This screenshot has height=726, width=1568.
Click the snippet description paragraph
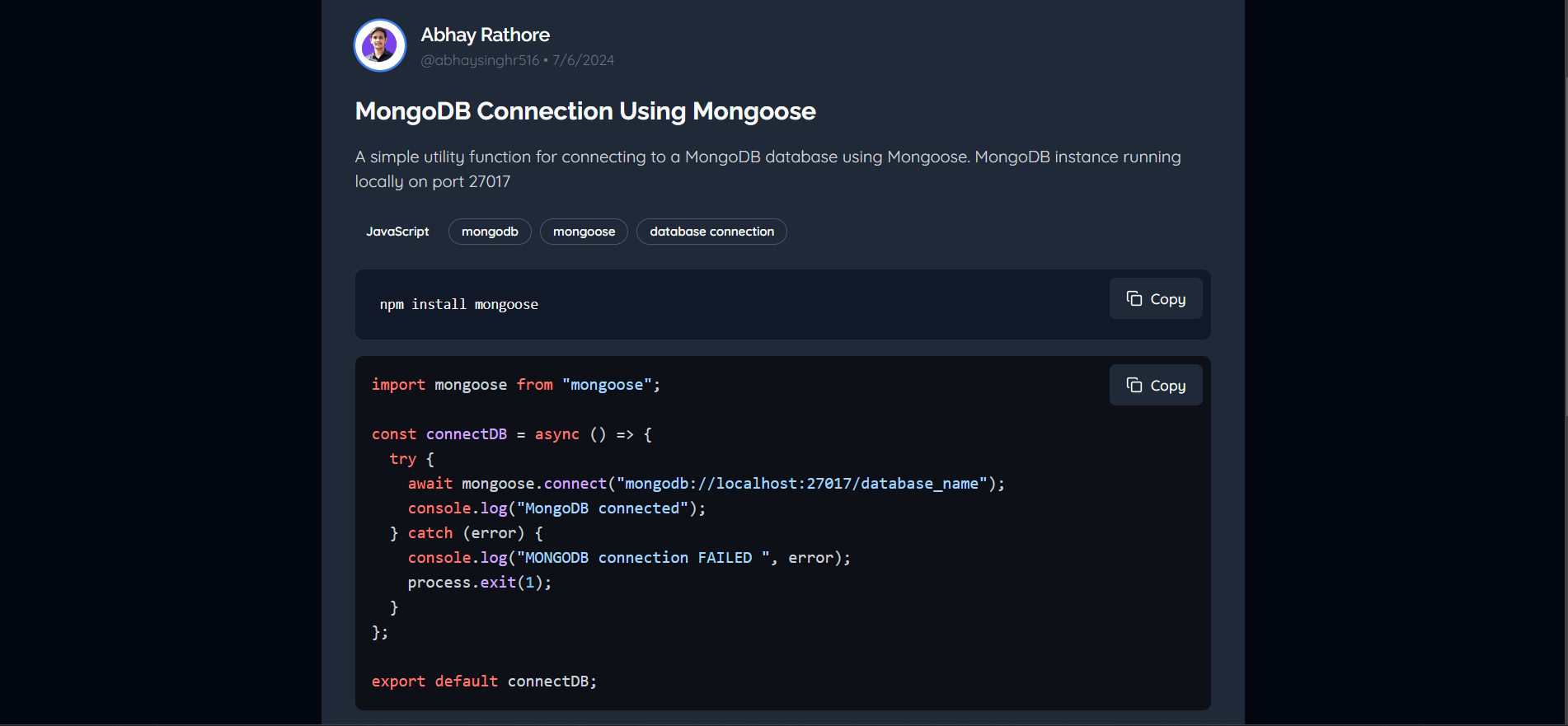coord(768,169)
